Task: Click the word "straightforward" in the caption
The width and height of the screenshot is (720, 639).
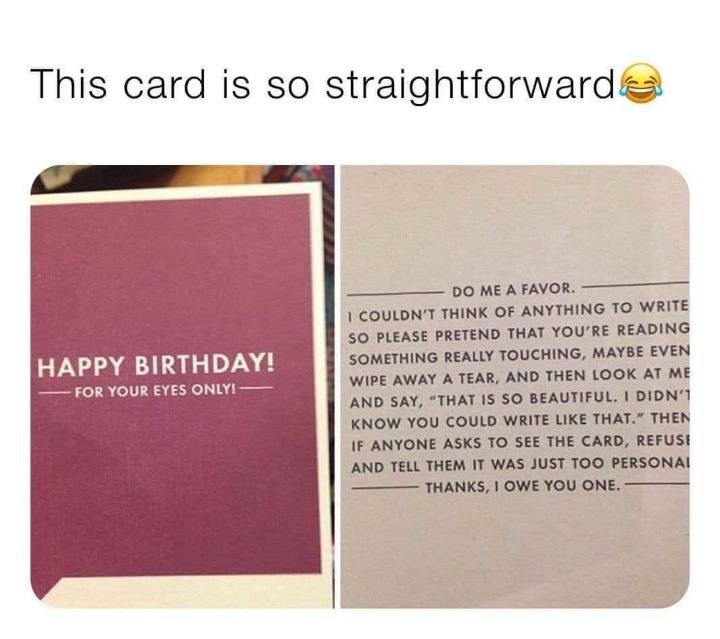Action: (x=470, y=85)
